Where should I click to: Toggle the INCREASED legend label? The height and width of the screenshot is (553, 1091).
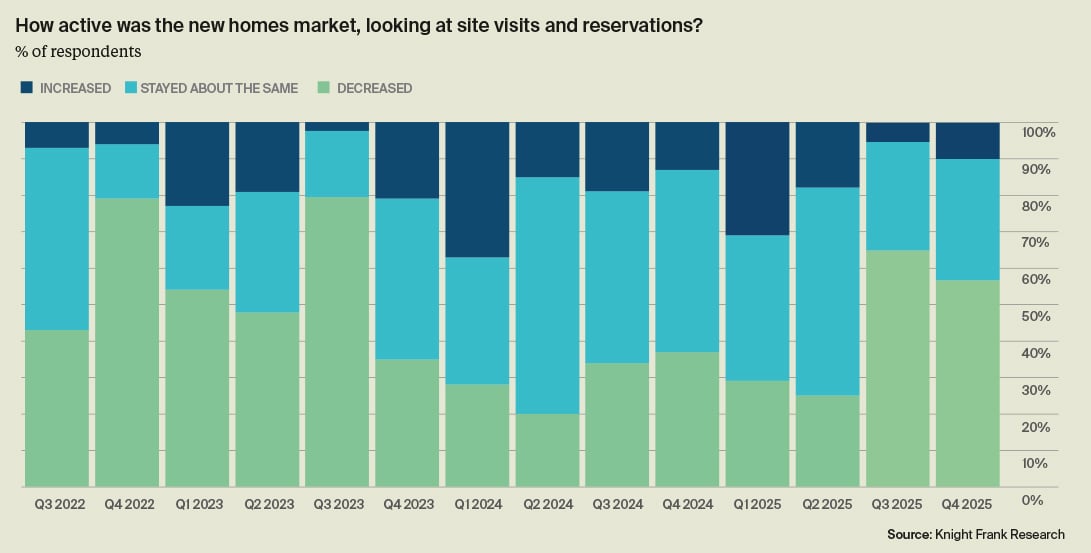(75, 88)
